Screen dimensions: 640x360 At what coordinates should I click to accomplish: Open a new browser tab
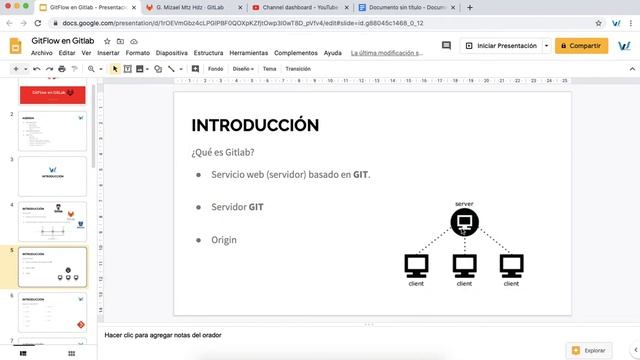[470, 7]
